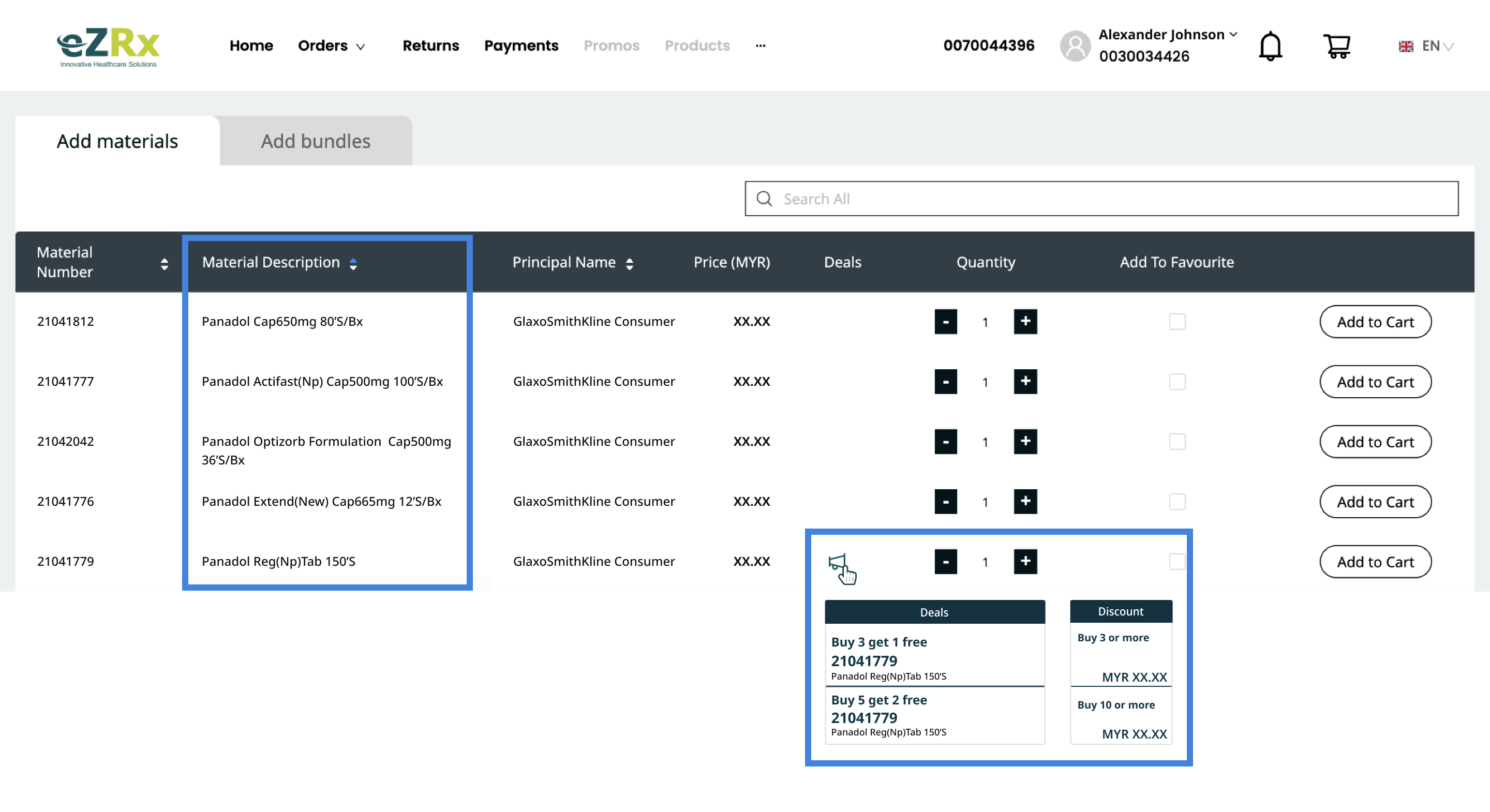Click the user profile avatar
This screenshot has height=812, width=1490.
(1075, 46)
